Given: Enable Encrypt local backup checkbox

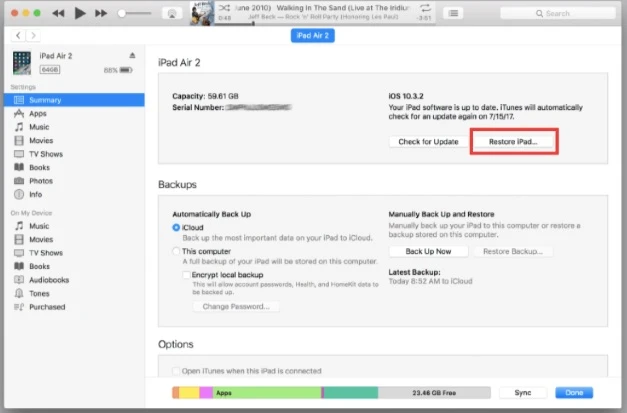Looking at the screenshot, I should [x=186, y=275].
